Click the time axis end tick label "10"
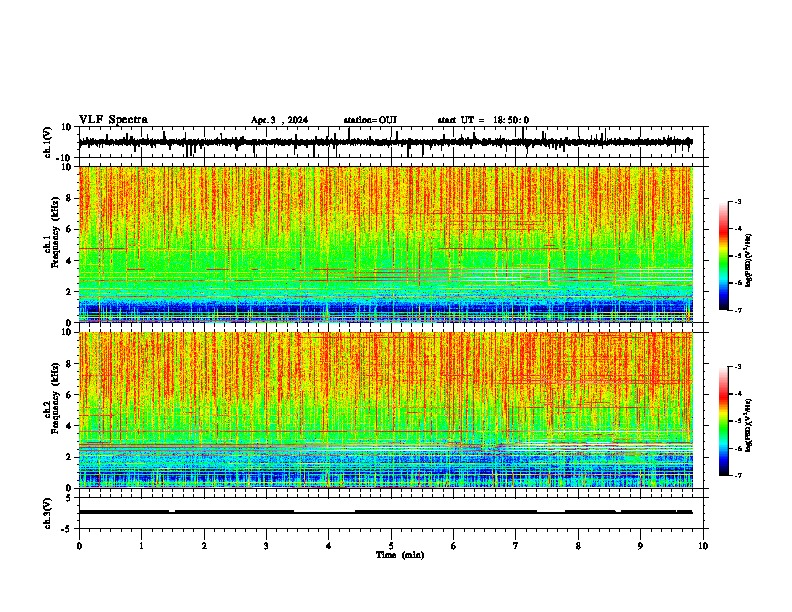This screenshot has height=612, width=792. (x=703, y=546)
